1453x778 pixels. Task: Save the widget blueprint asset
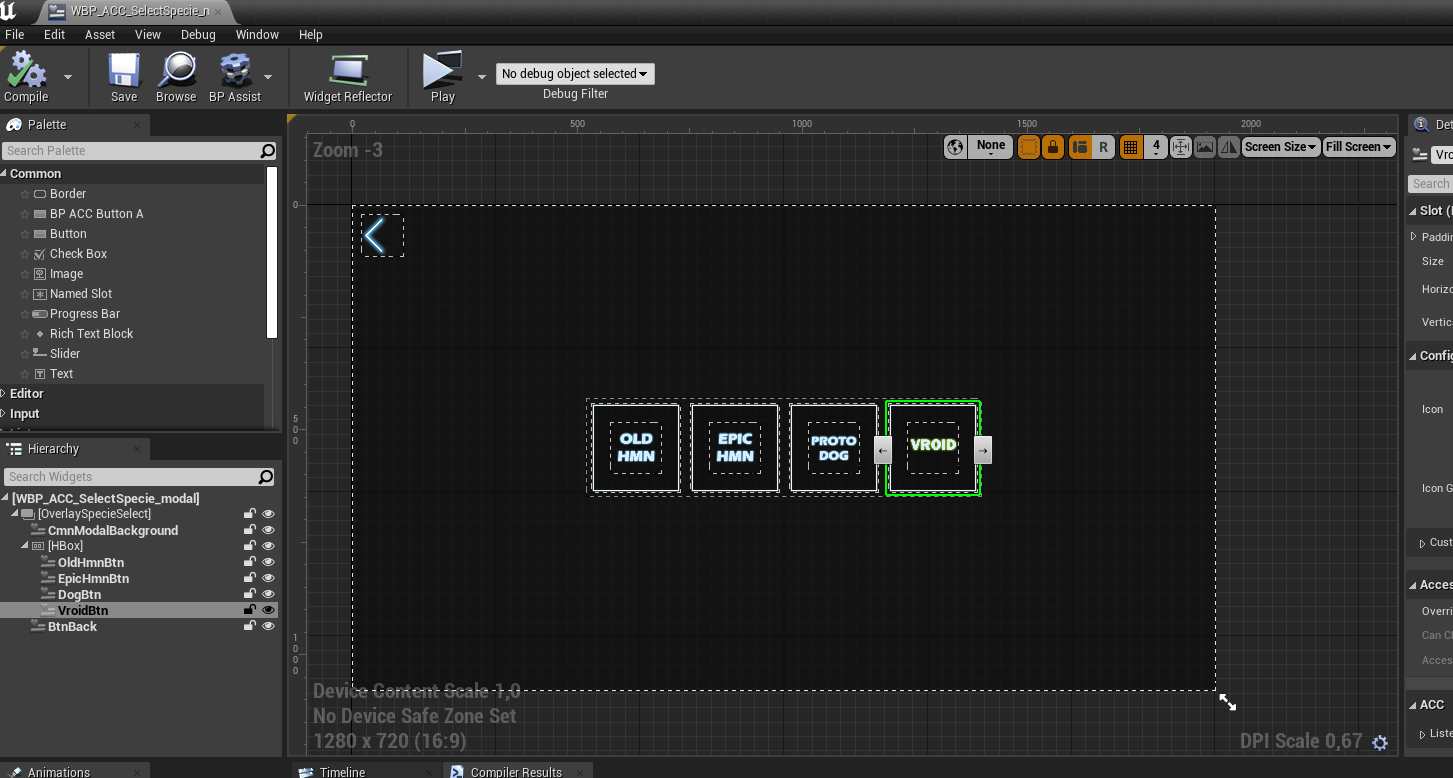(x=123, y=77)
